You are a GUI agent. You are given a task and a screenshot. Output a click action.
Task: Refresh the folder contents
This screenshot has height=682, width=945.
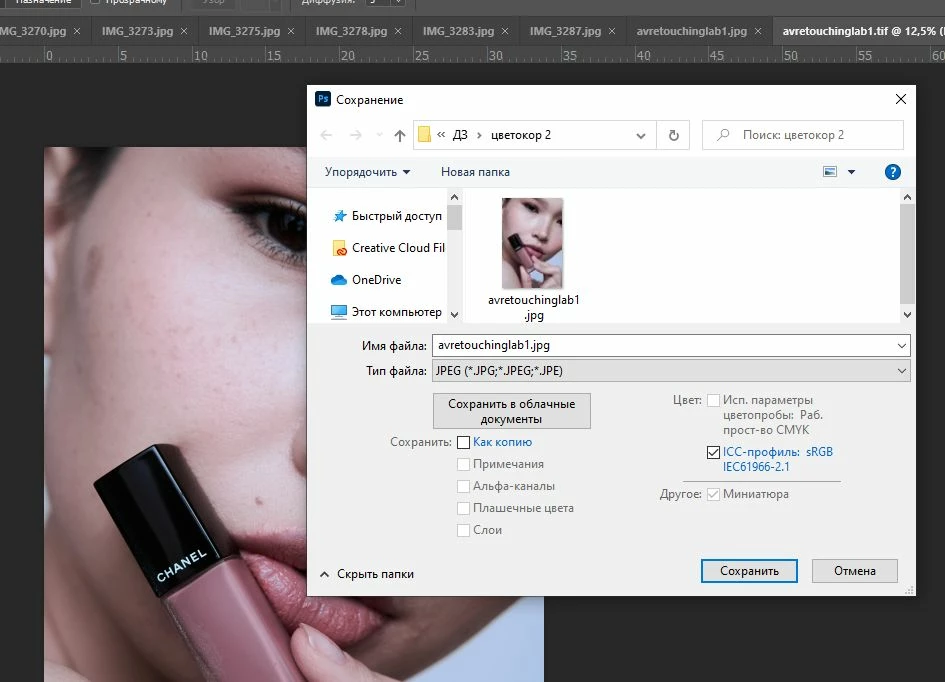[x=674, y=136]
